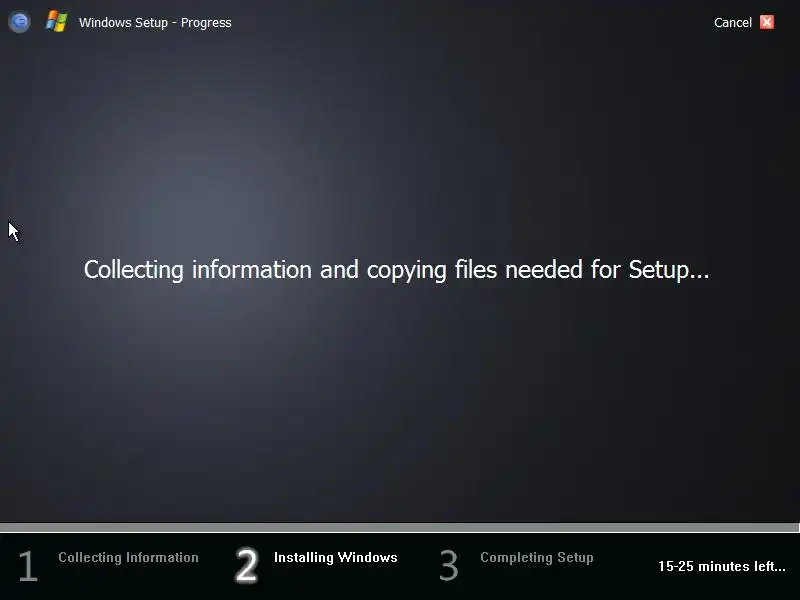Viewport: 800px width, 600px height.
Task: Click the red X close icon
Action: pos(767,22)
